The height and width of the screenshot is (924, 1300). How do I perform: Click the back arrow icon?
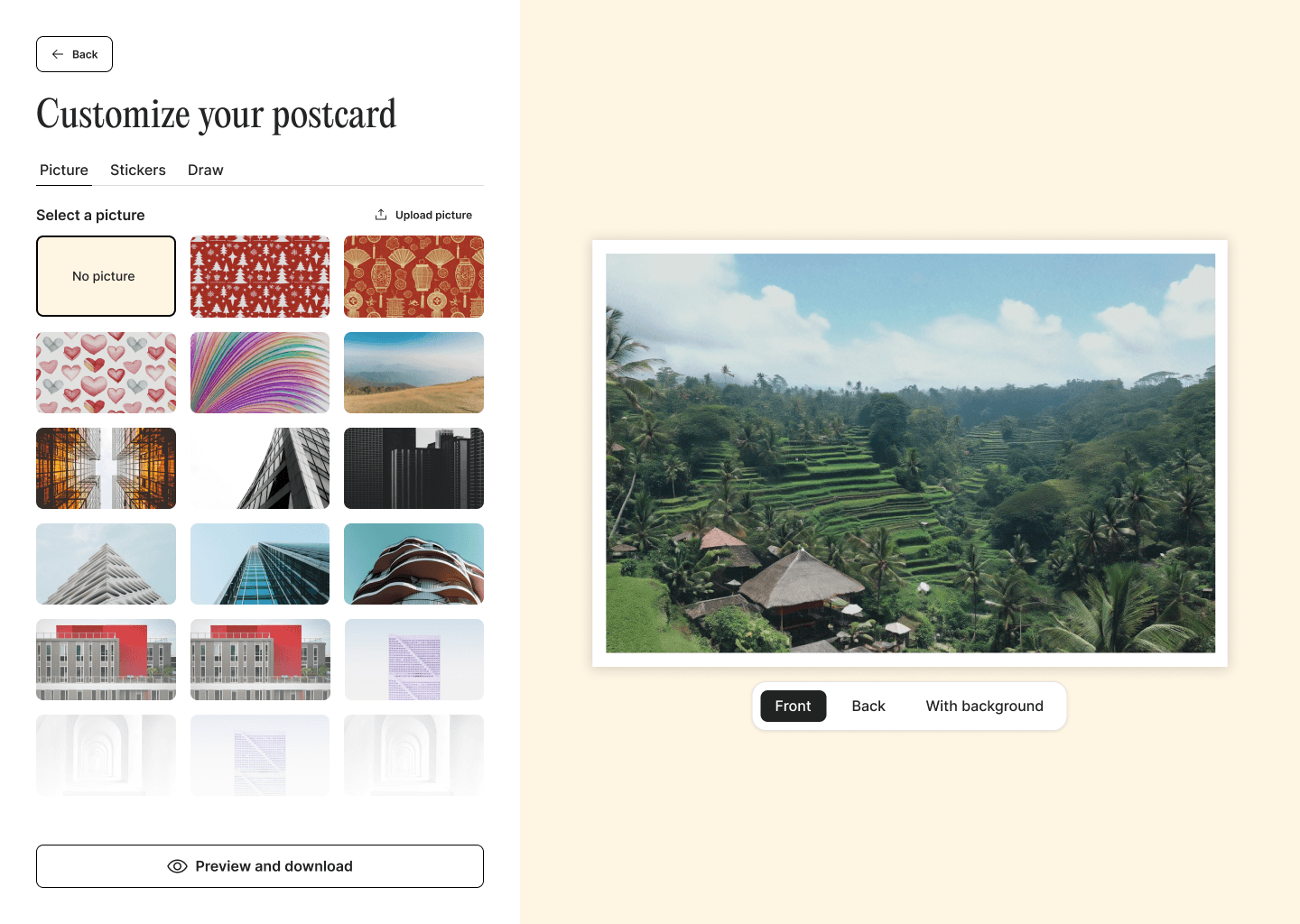tap(58, 54)
